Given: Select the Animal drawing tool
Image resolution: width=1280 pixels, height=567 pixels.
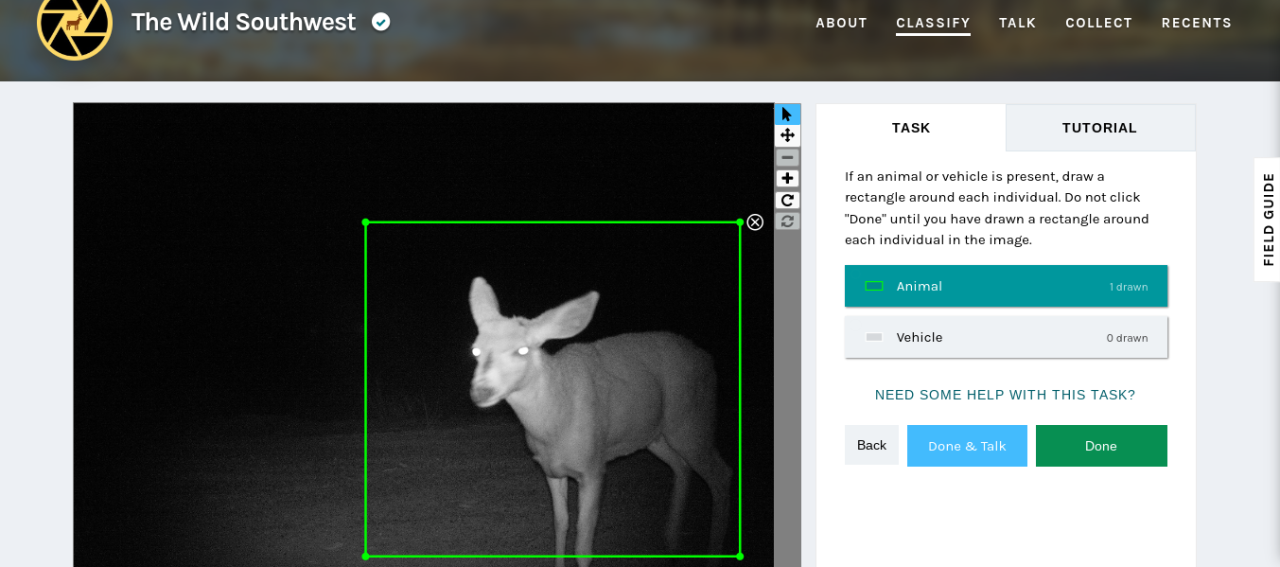Looking at the screenshot, I should (1006, 286).
